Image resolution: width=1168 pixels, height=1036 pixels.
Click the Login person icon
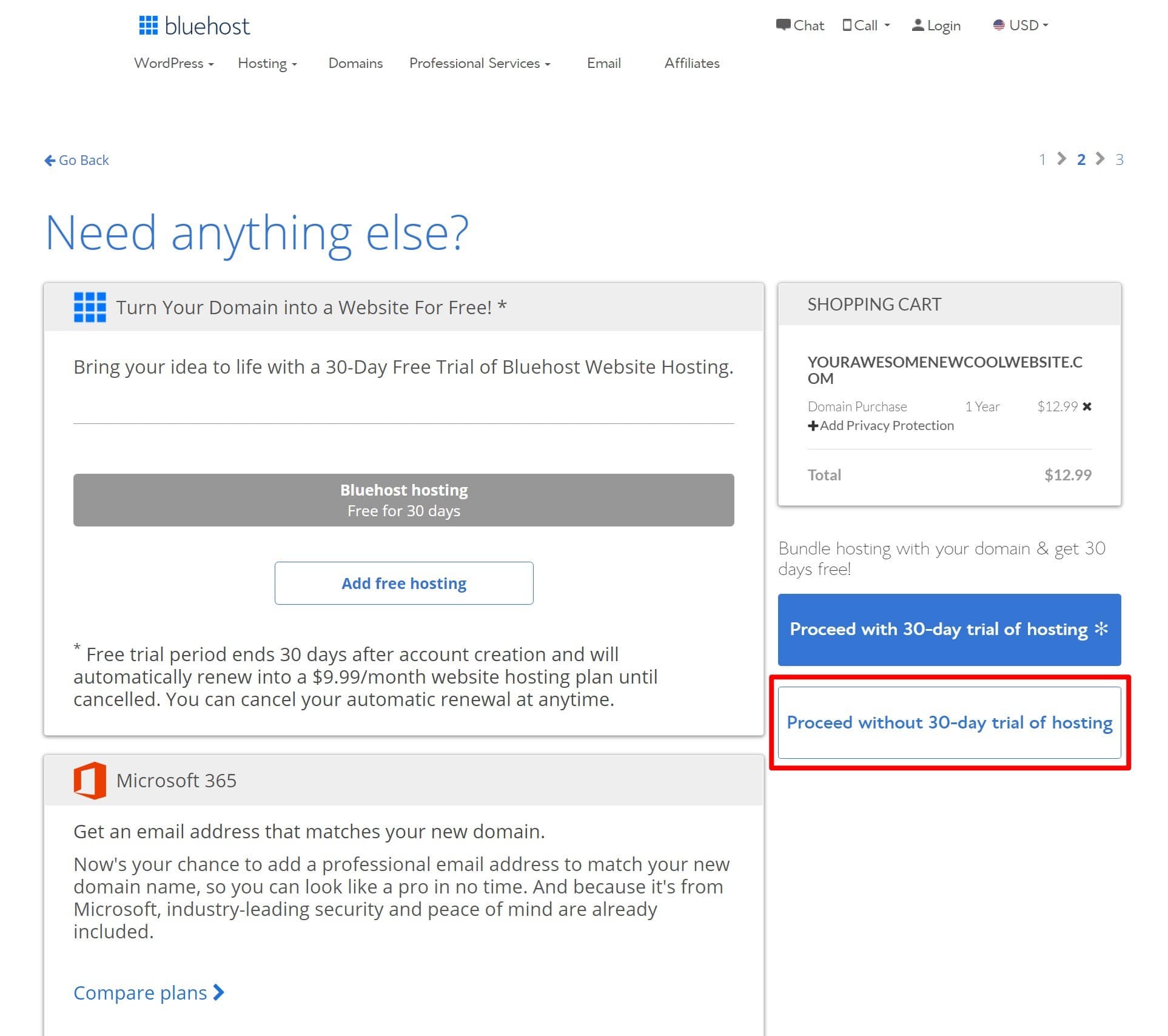click(918, 25)
